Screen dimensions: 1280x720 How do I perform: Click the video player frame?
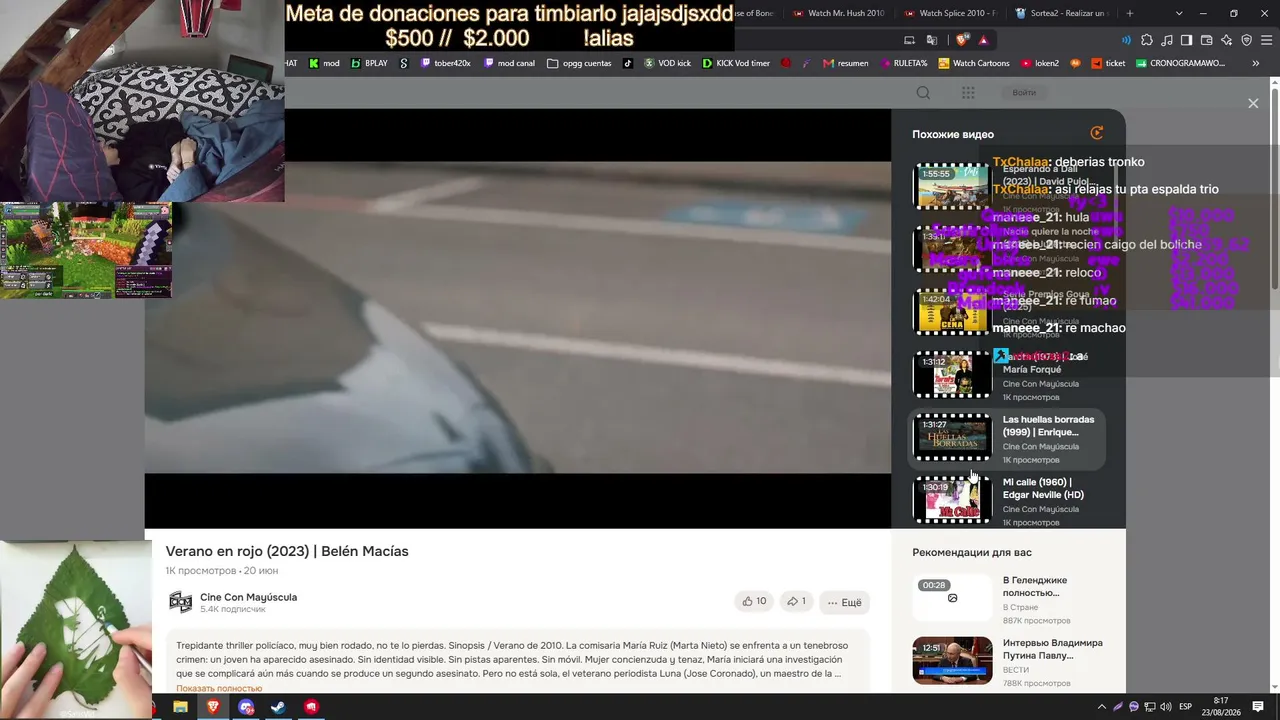click(x=518, y=318)
